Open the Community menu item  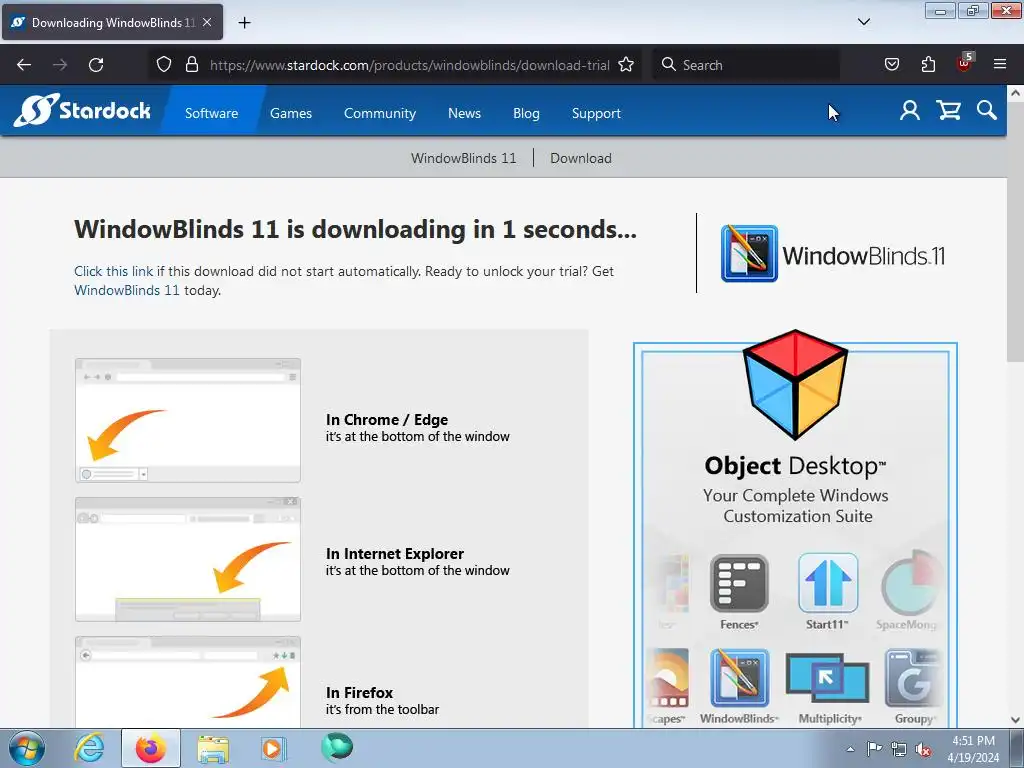379,113
